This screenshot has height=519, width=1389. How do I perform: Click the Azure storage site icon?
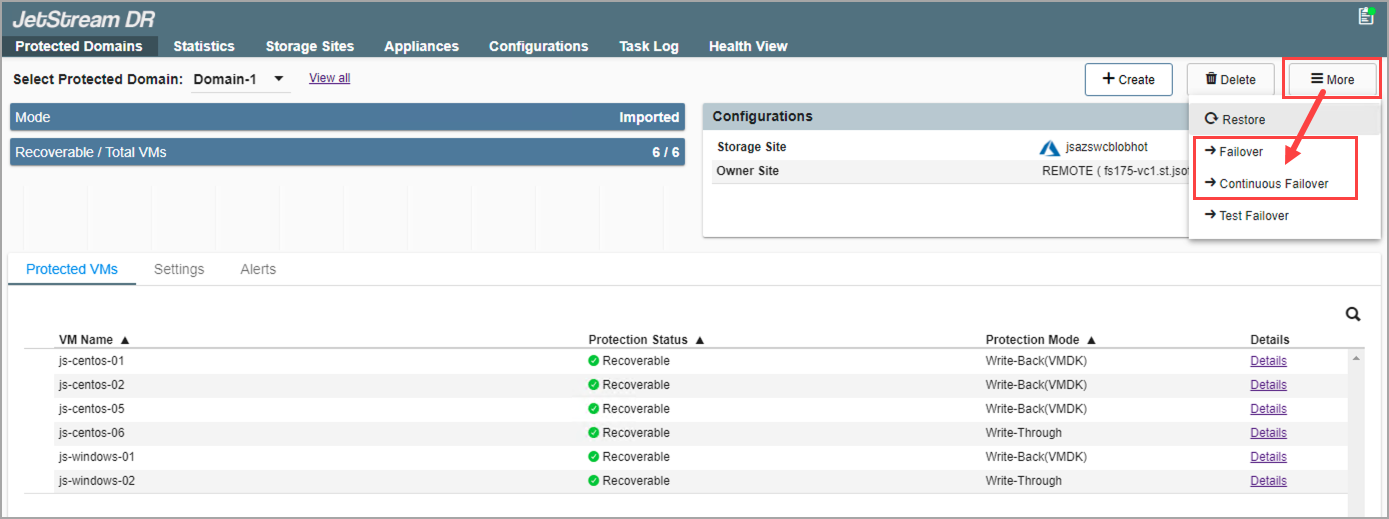(1049, 148)
